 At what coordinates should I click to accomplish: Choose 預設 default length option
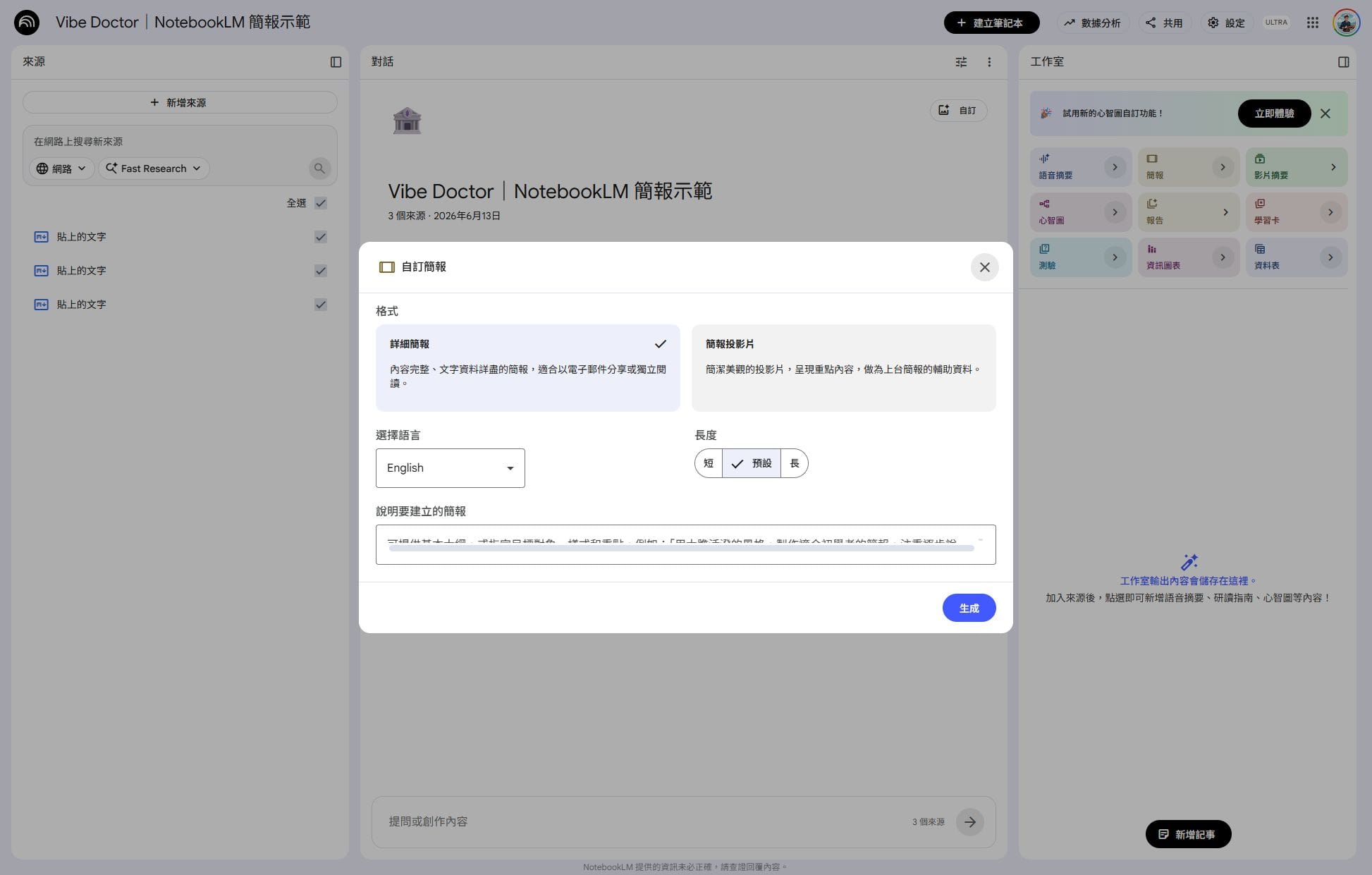tap(752, 463)
